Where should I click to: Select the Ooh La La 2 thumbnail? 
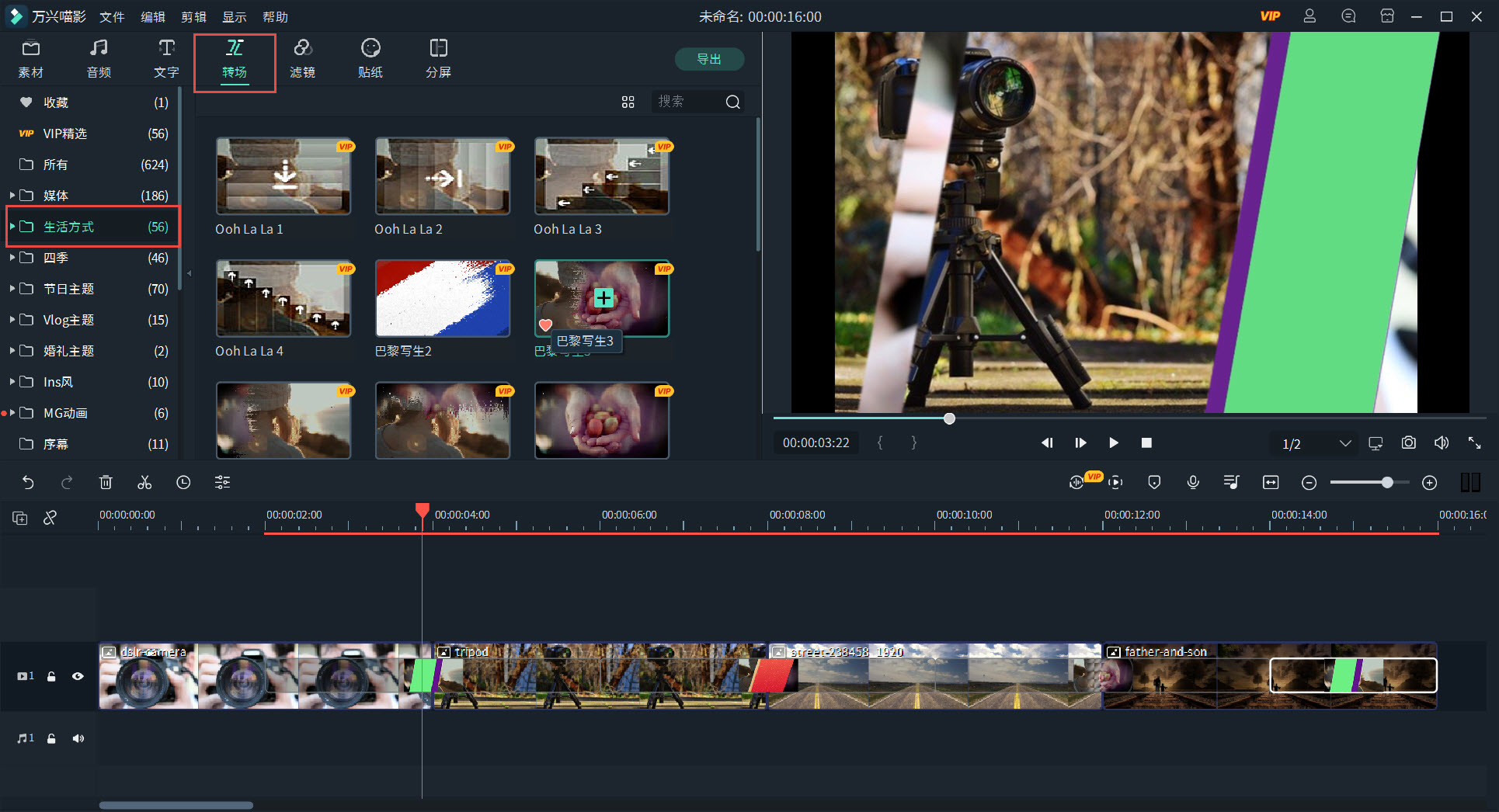(442, 177)
